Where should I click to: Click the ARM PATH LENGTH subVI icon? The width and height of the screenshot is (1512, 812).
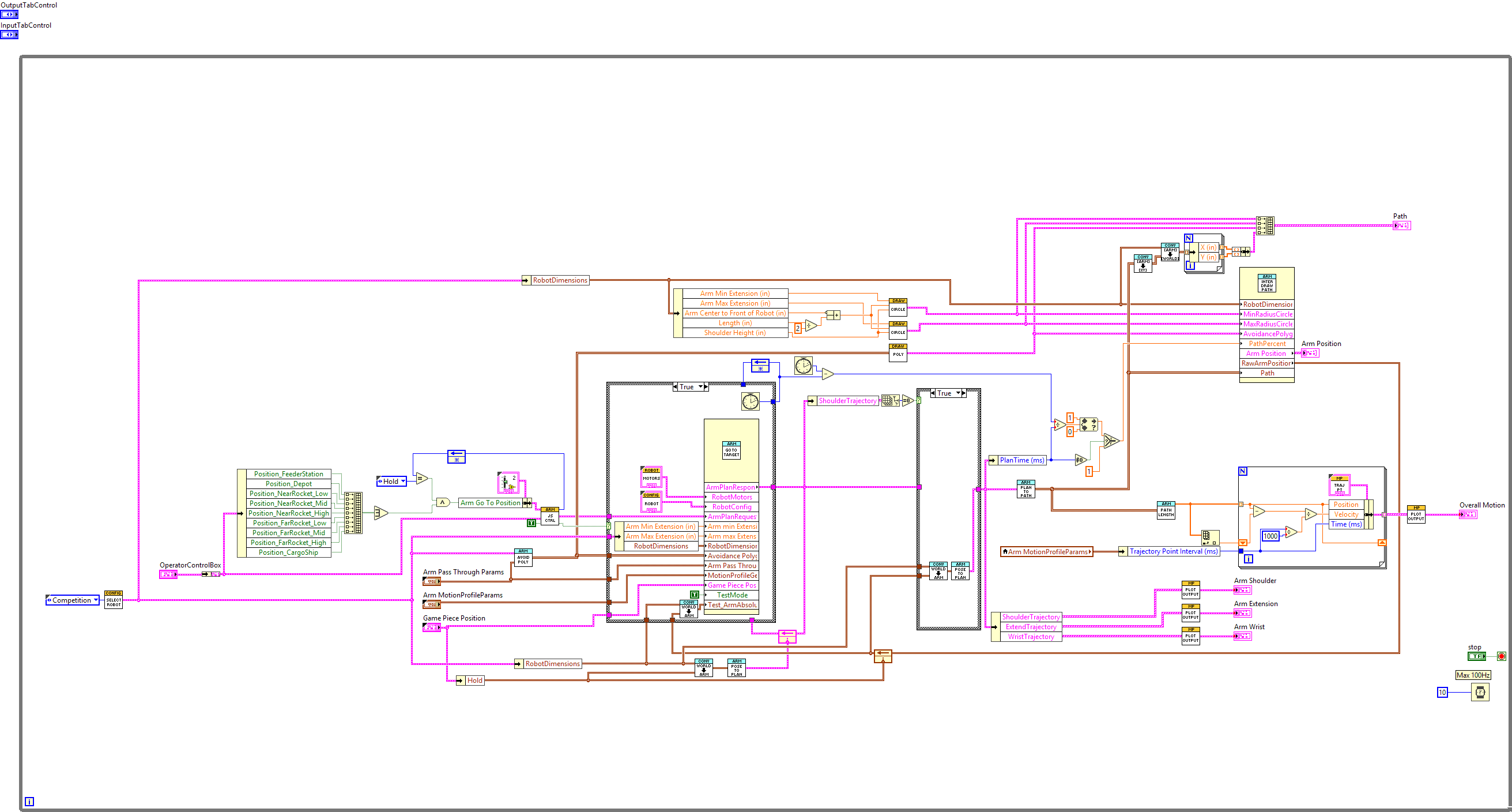pos(1167,510)
